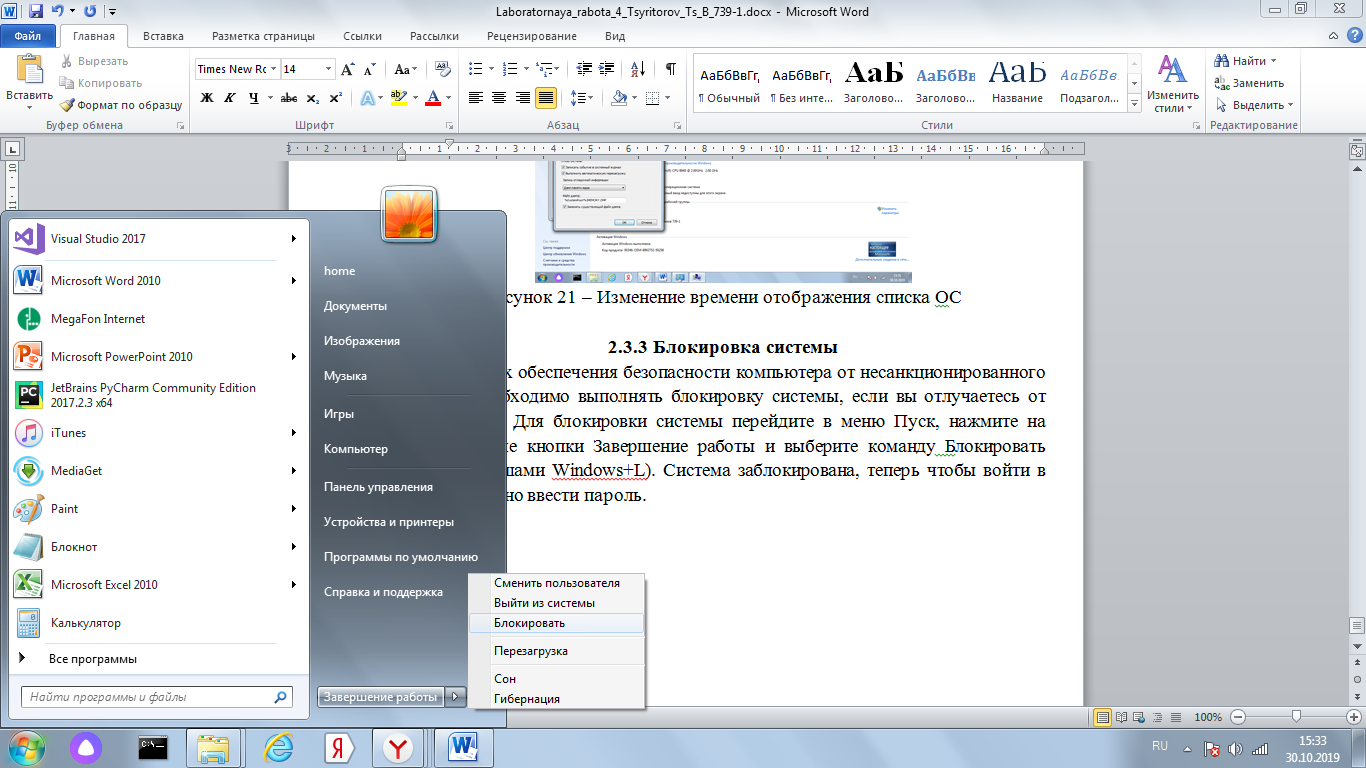Toggle display of paragraph marks ¶
Screen dimensions: 1366x768
pos(670,69)
